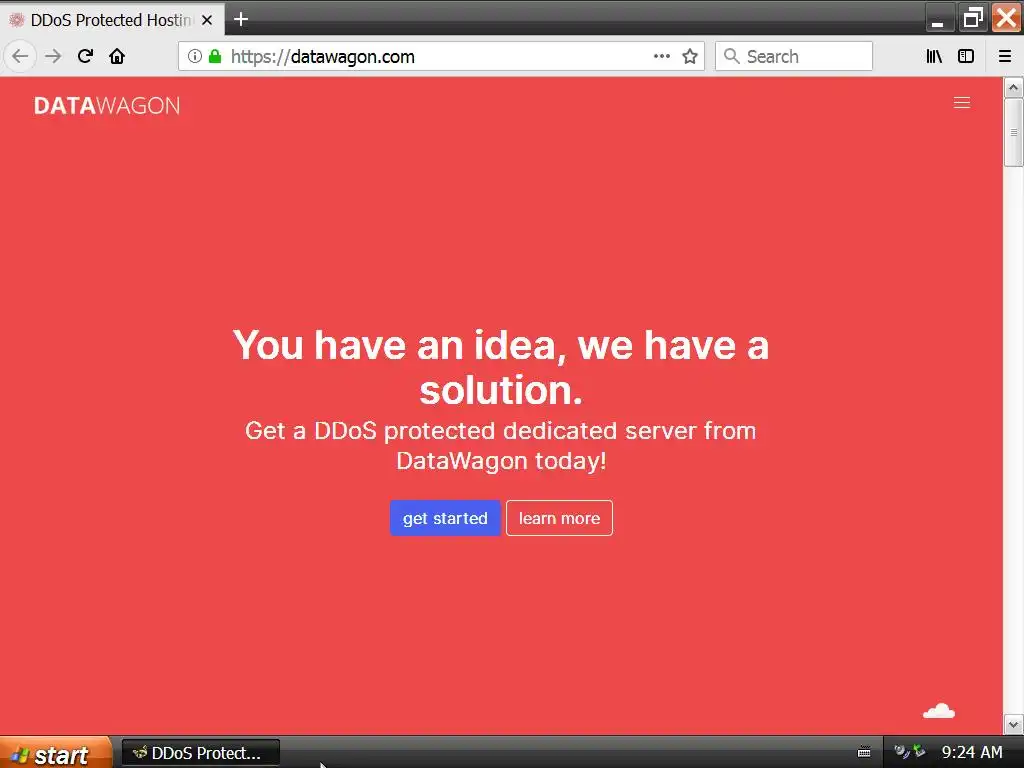This screenshot has width=1024, height=768.
Task: Open Firefox hamburger application menu
Action: (x=1004, y=56)
